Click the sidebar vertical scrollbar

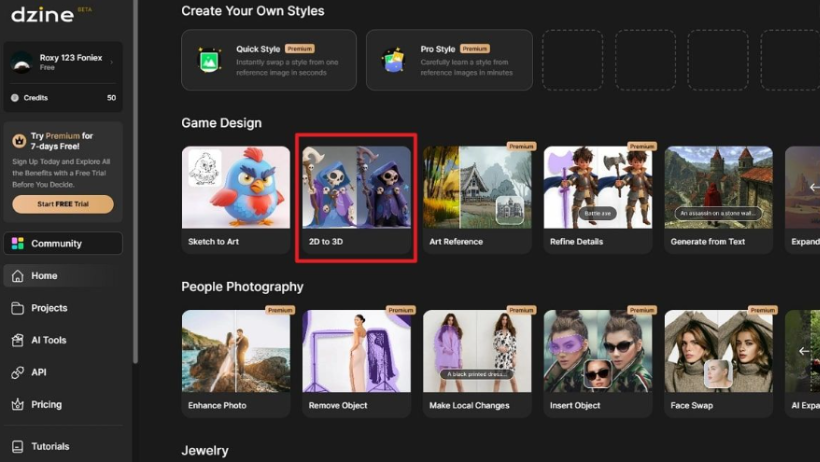[135, 182]
